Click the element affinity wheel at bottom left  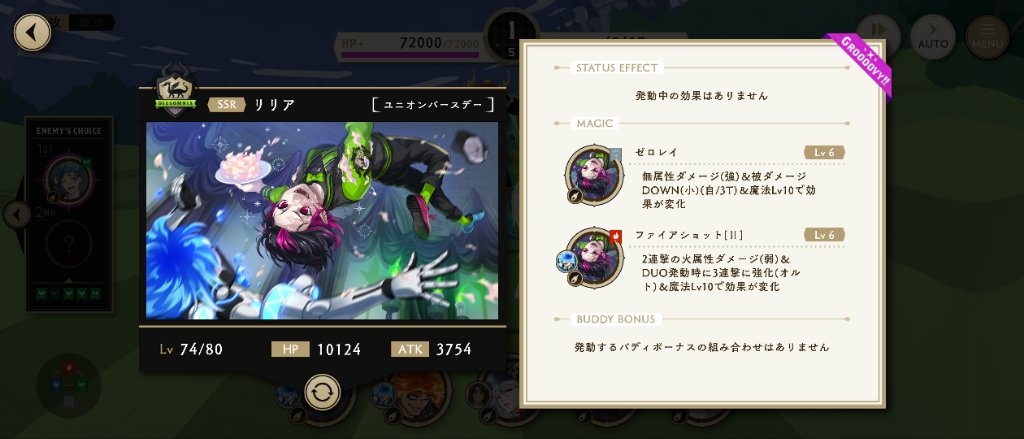tap(69, 385)
